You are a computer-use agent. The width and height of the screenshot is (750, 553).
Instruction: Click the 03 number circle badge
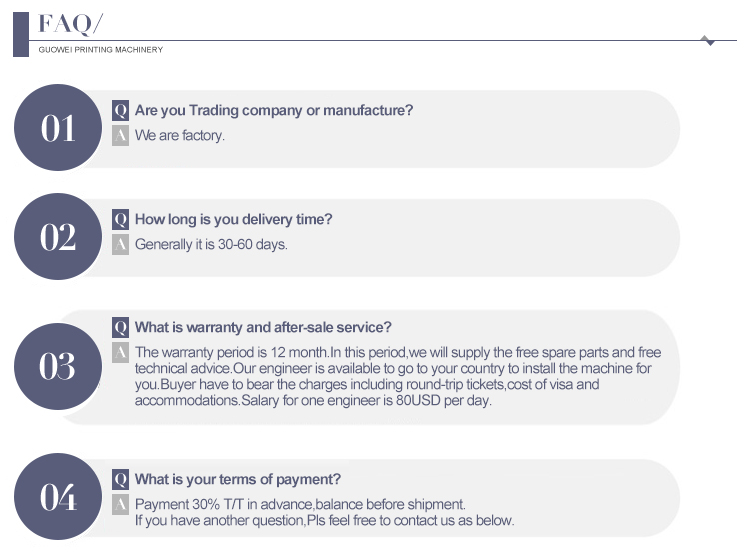coord(58,367)
